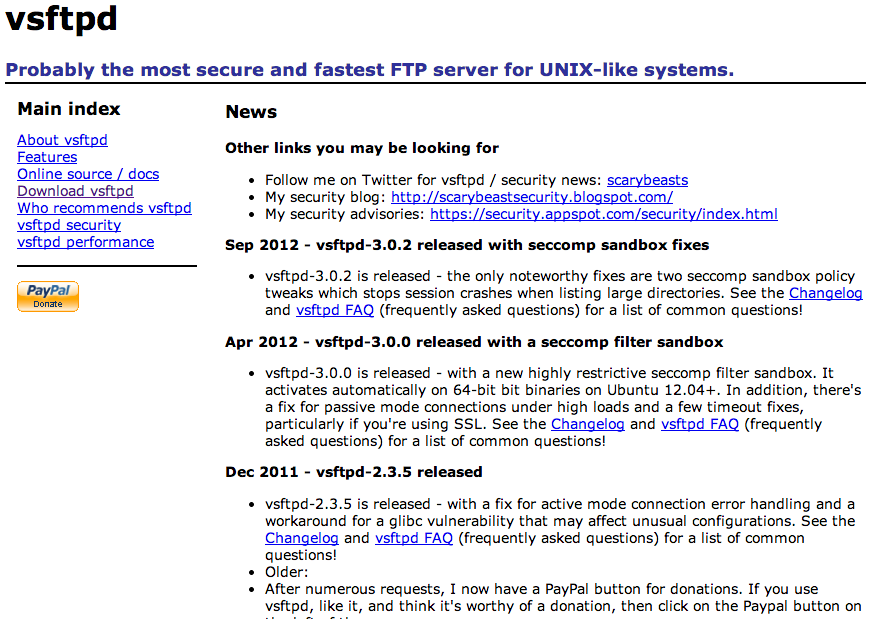Screen dimensions: 871x619
Task: Click the Sep 2012 vsftpd-3.0.2 heading
Action: click(x=467, y=245)
